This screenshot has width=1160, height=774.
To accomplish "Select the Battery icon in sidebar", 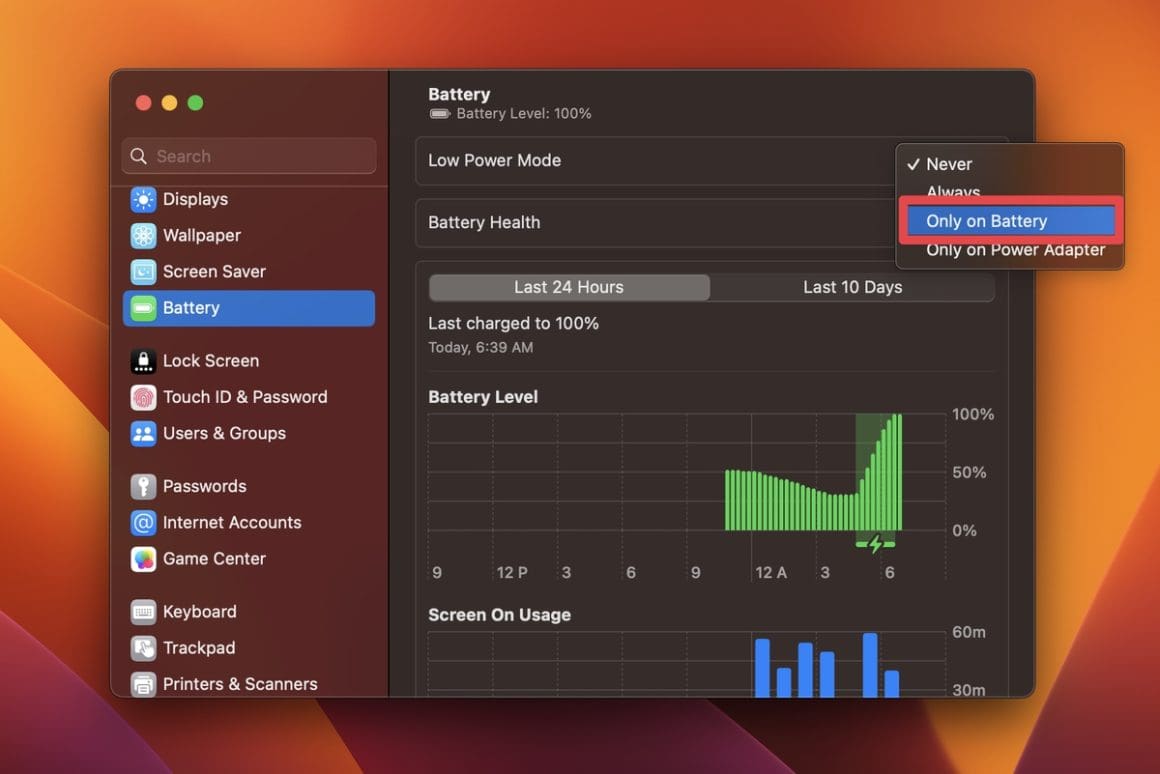I will click(142, 308).
